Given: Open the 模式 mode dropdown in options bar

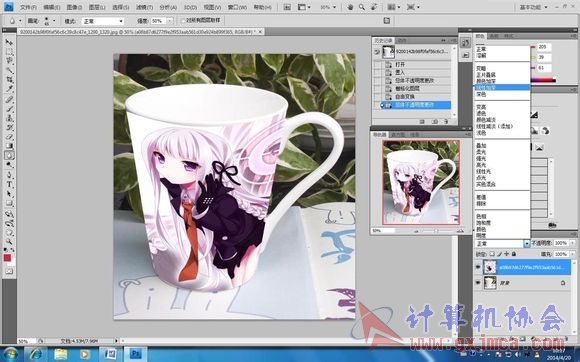Looking at the screenshot, I should [102, 21].
